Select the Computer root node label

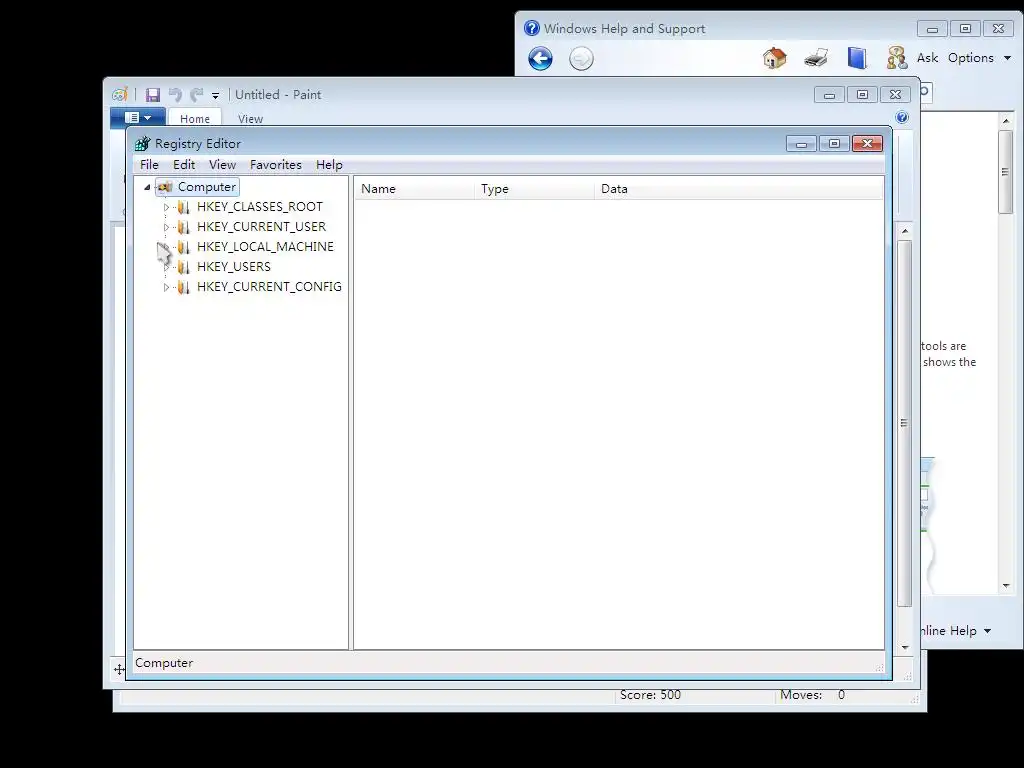pos(206,187)
